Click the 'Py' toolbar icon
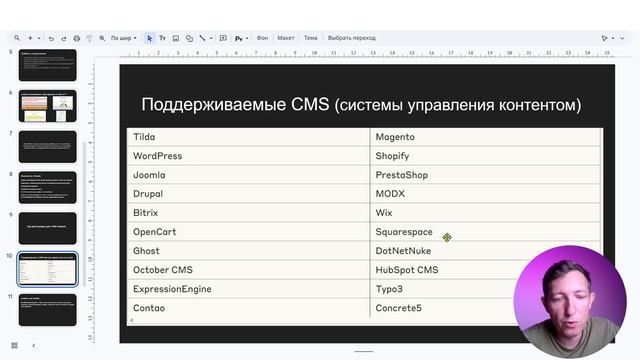 pyautogui.click(x=239, y=38)
